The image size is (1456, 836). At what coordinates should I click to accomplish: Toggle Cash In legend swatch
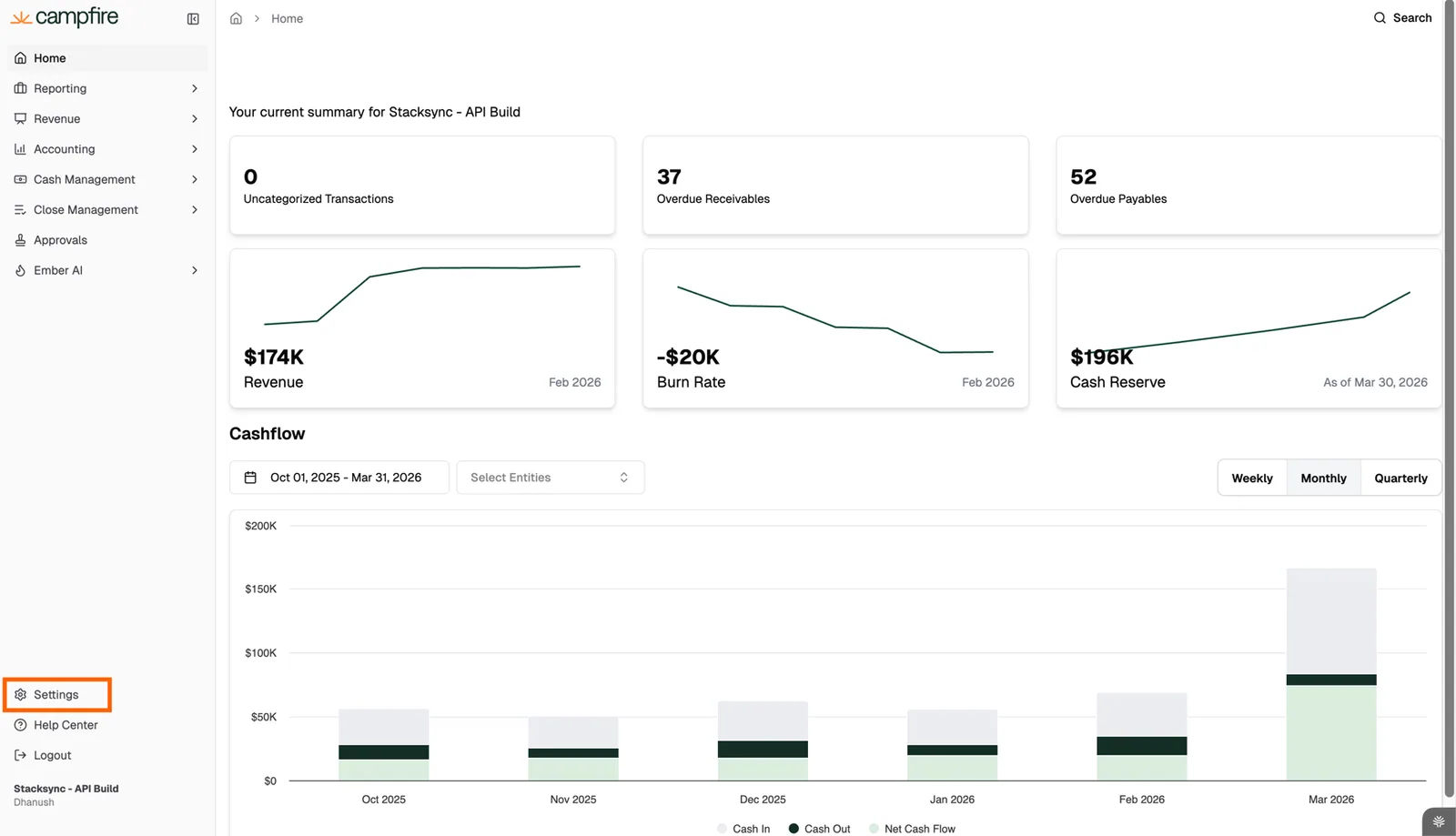(x=722, y=829)
